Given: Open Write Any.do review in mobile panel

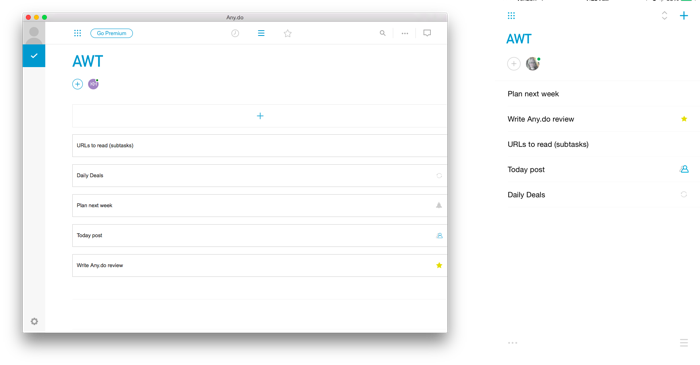Looking at the screenshot, I should pyautogui.click(x=598, y=119).
